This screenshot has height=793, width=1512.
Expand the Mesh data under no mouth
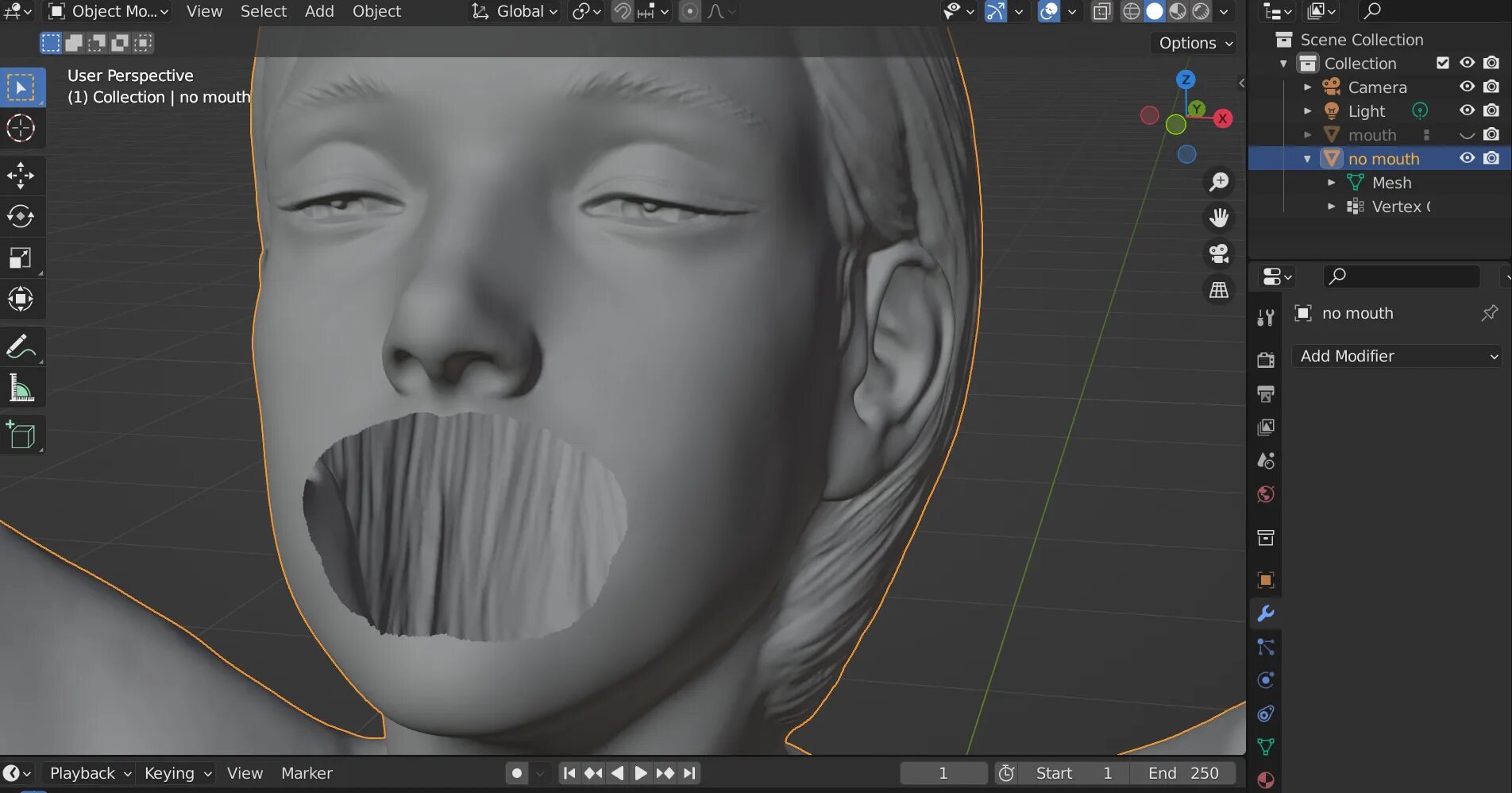[x=1332, y=183]
